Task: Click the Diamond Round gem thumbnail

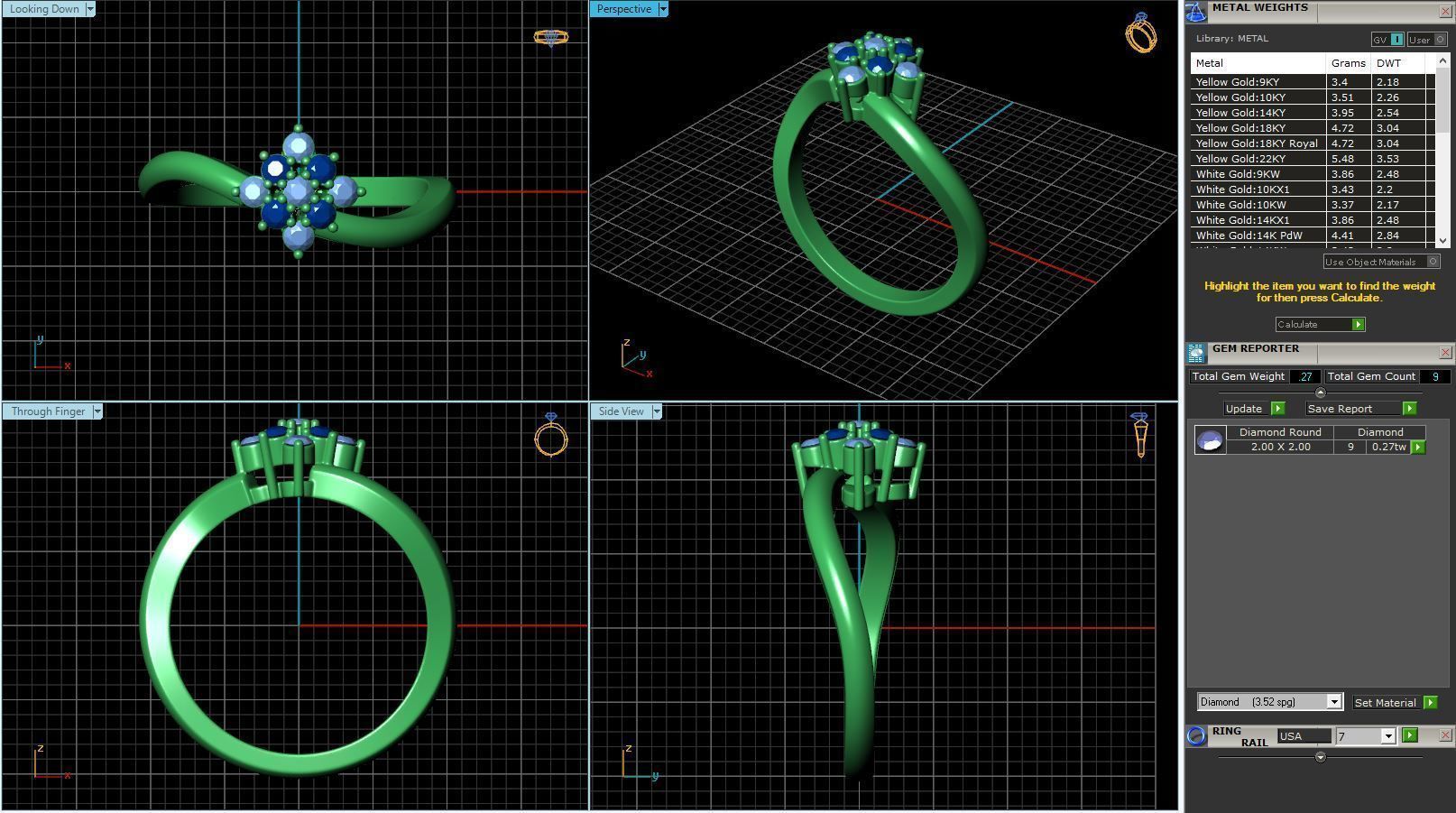Action: [x=1210, y=439]
